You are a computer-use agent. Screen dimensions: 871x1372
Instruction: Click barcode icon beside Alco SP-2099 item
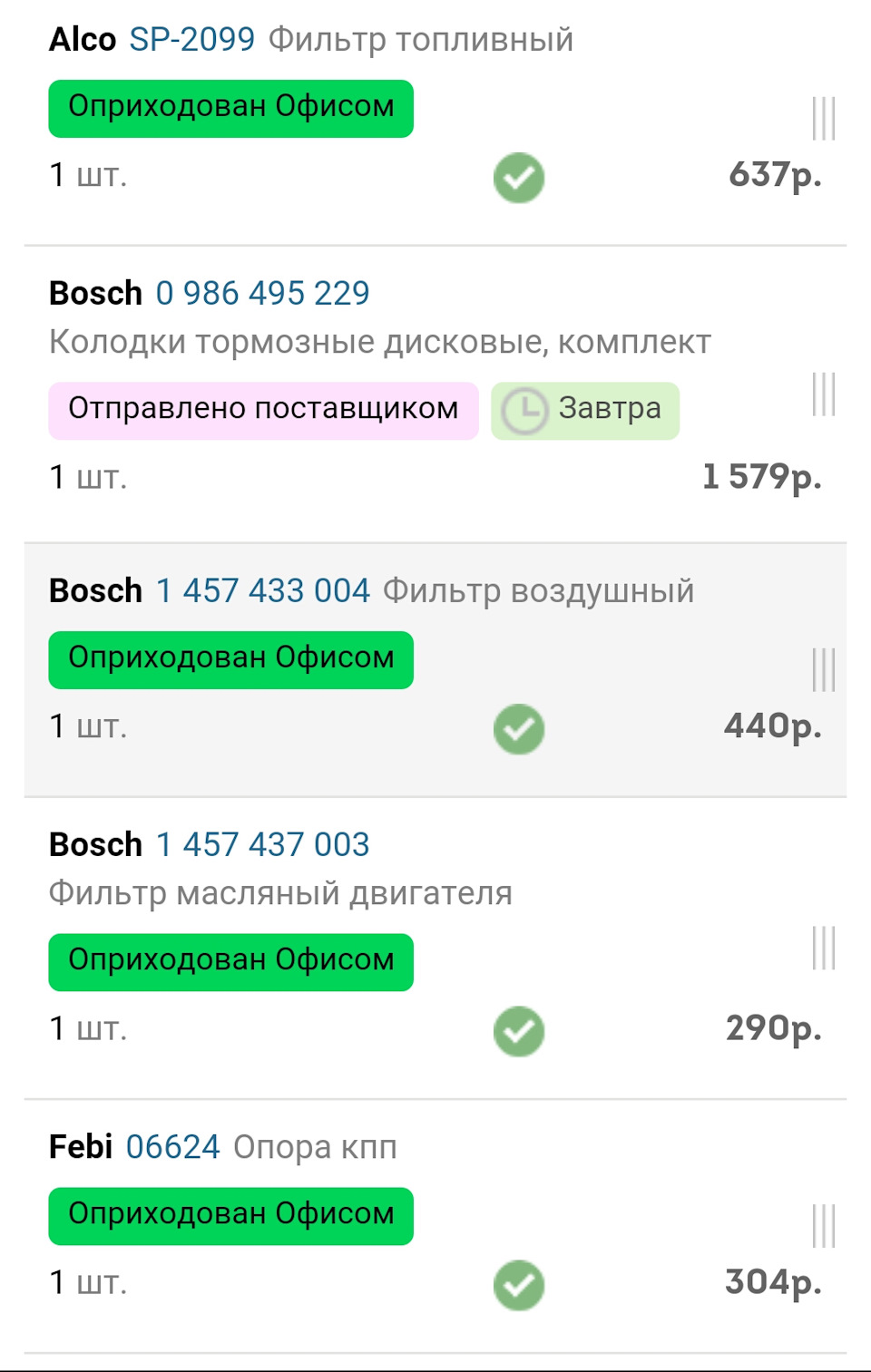[823, 119]
